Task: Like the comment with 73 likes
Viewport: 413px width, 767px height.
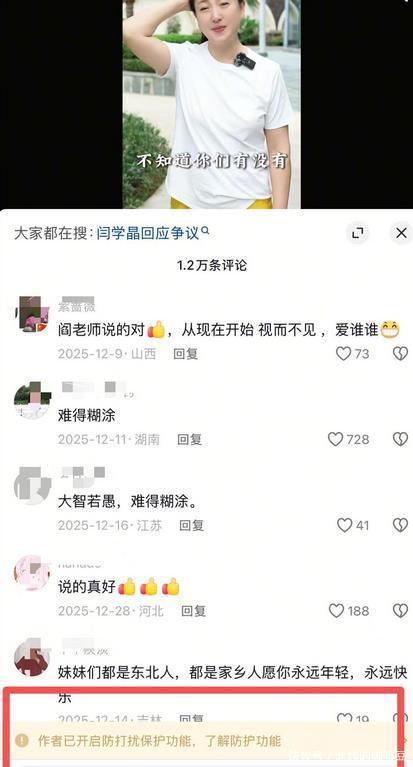Action: (344, 353)
